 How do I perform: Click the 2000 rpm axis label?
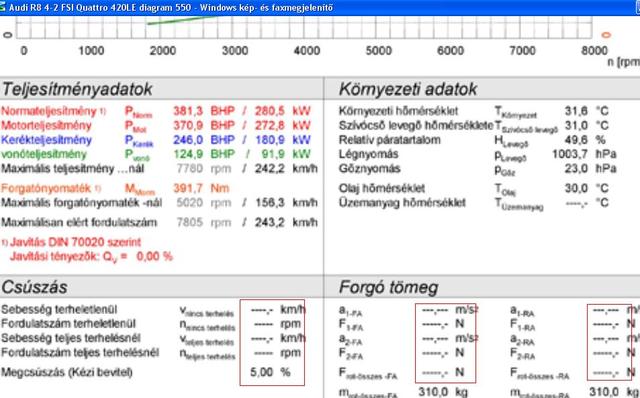coord(163,51)
